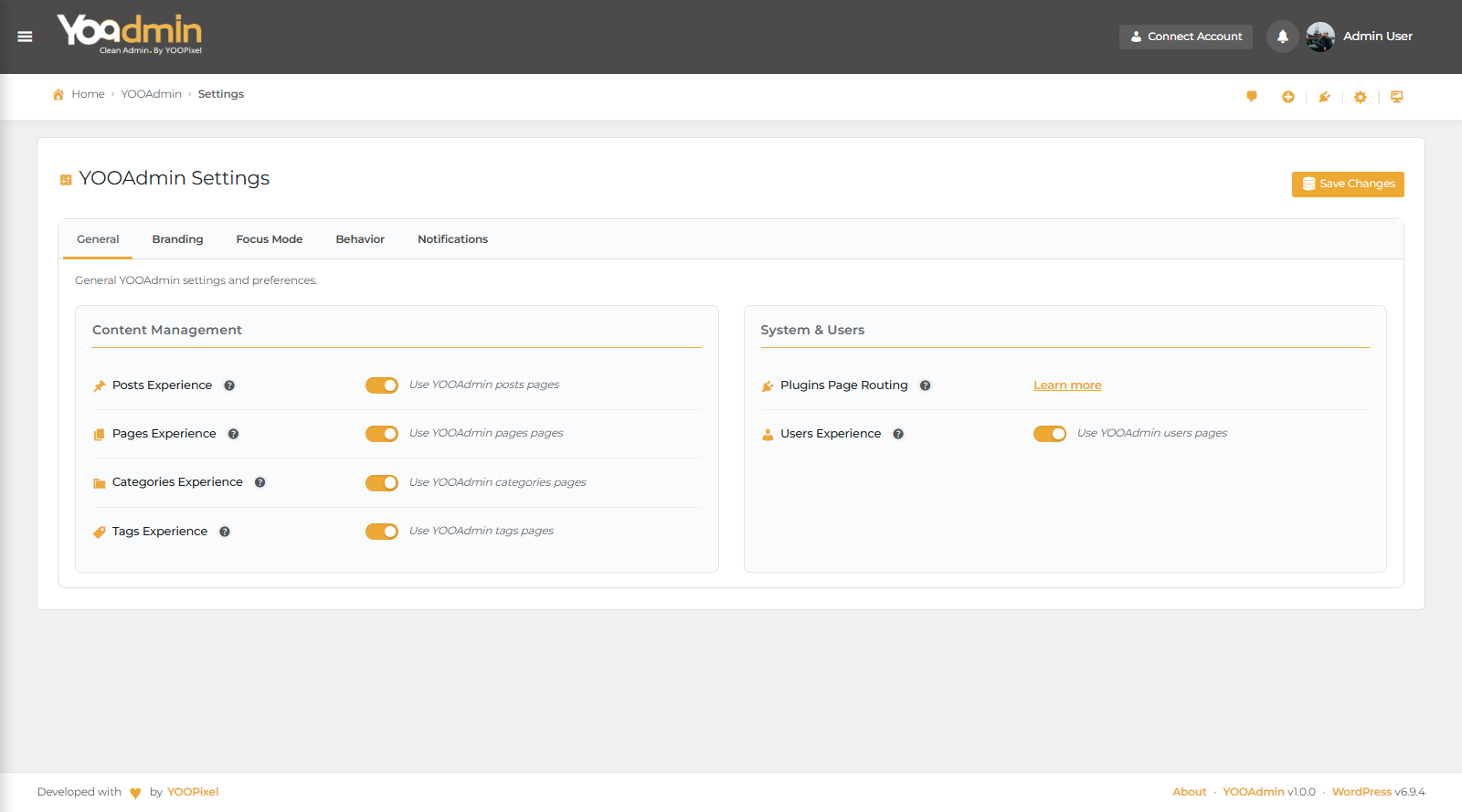This screenshot has height=812, width=1462.
Task: Open the Admin User avatar
Action: [1320, 37]
